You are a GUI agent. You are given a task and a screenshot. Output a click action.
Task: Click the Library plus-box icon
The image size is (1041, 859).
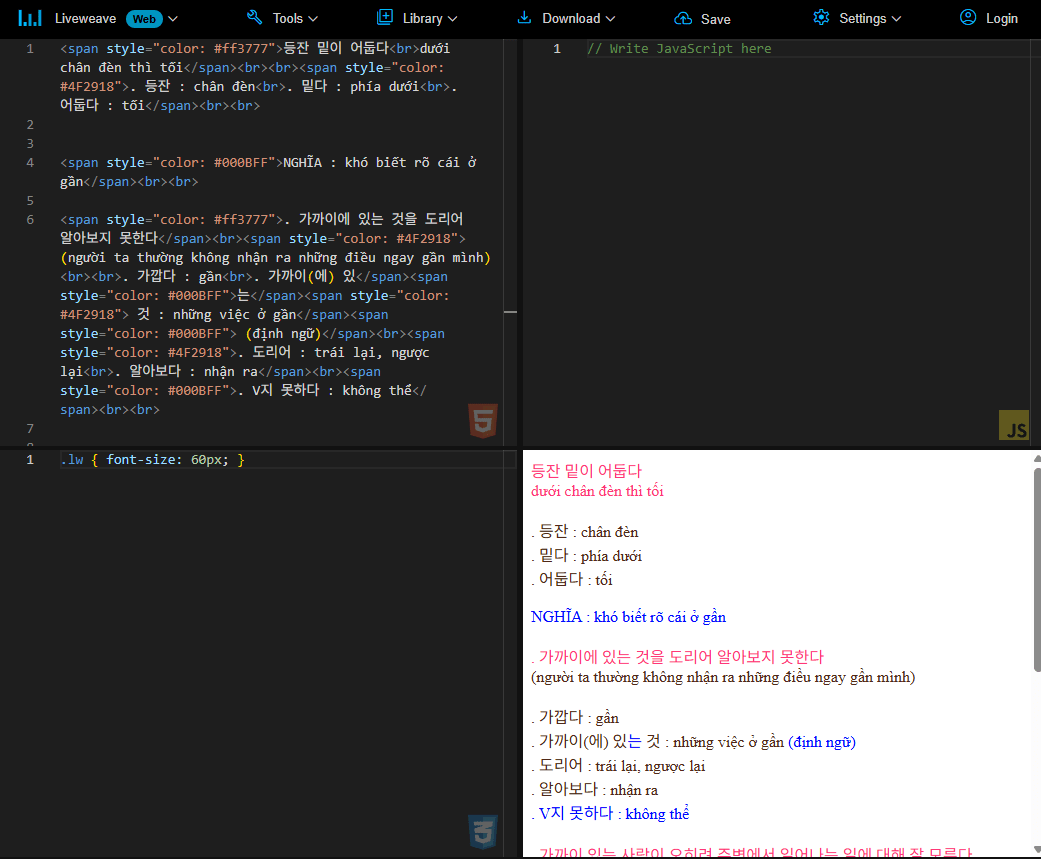click(x=385, y=17)
